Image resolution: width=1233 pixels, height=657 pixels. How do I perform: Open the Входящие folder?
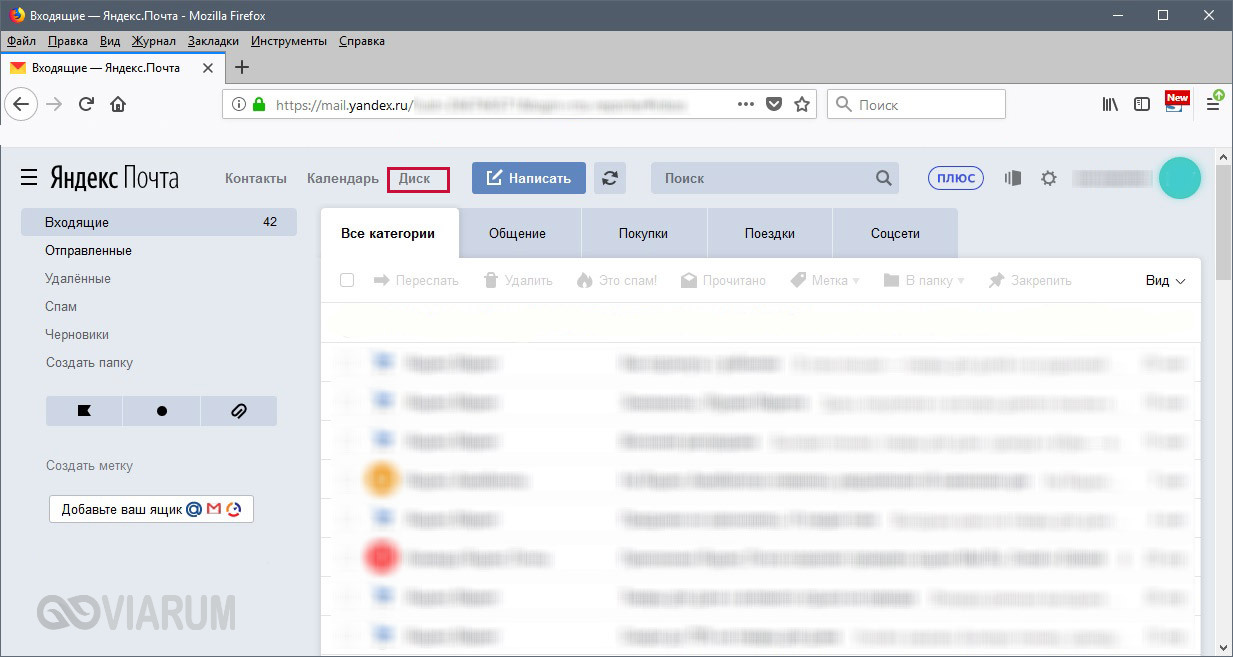click(x=159, y=222)
